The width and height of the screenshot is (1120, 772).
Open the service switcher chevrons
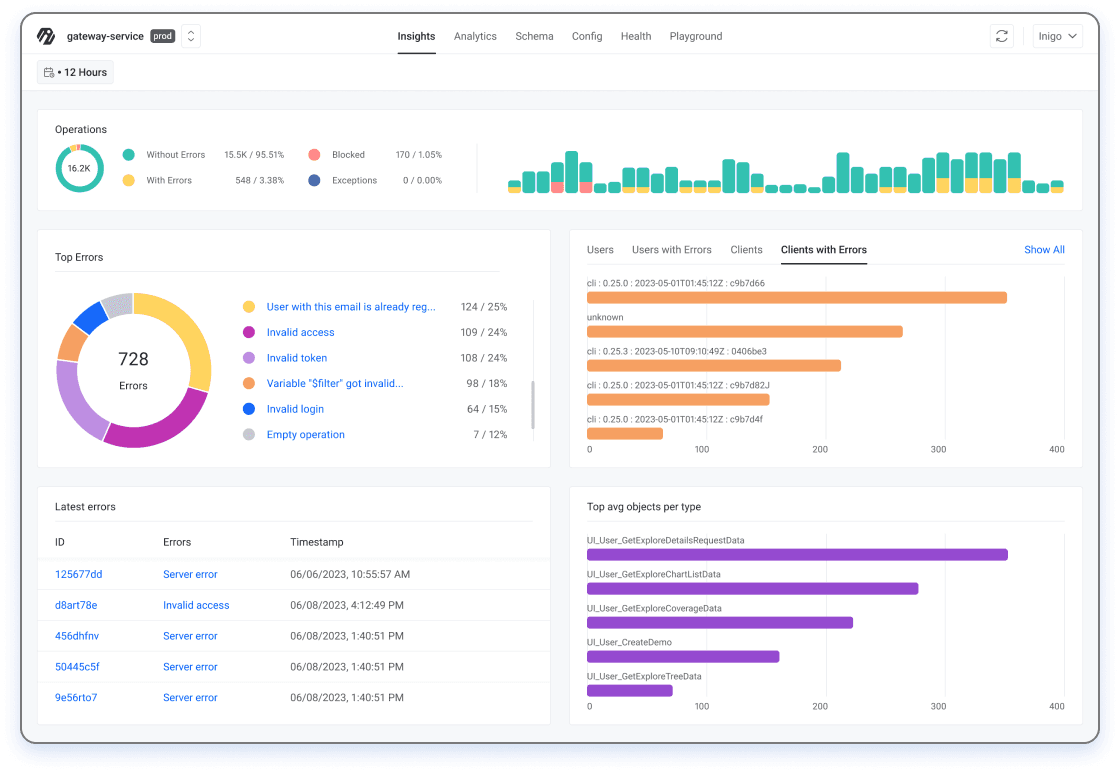pos(191,36)
